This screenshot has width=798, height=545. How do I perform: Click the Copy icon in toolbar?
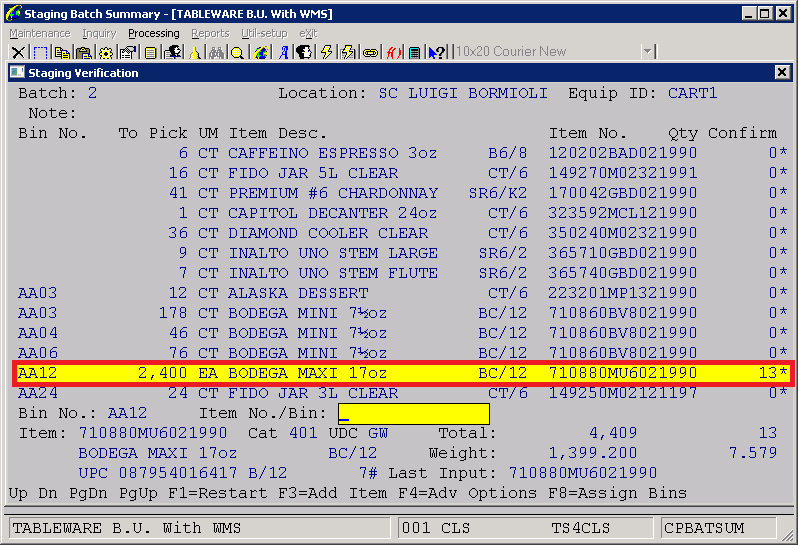pos(62,52)
